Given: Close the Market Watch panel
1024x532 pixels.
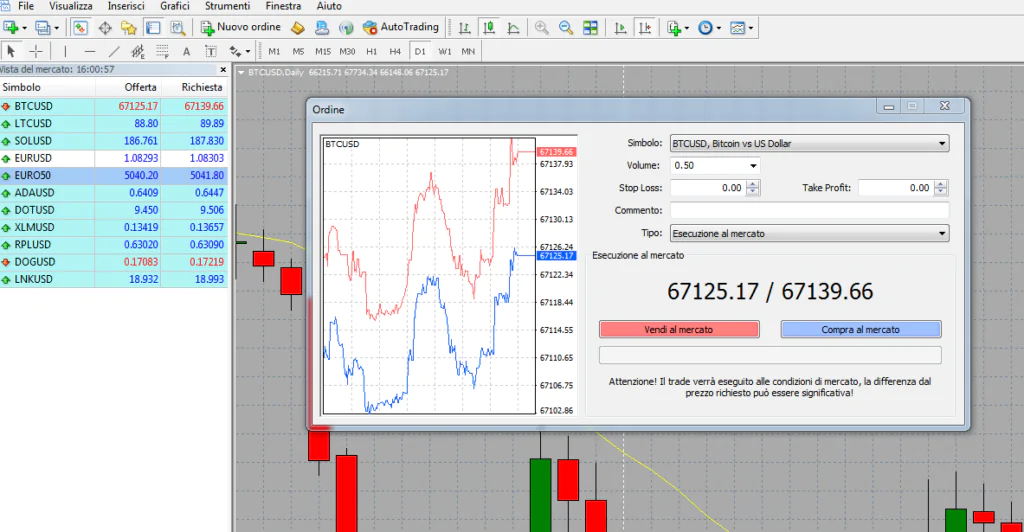Looking at the screenshot, I should [223, 69].
